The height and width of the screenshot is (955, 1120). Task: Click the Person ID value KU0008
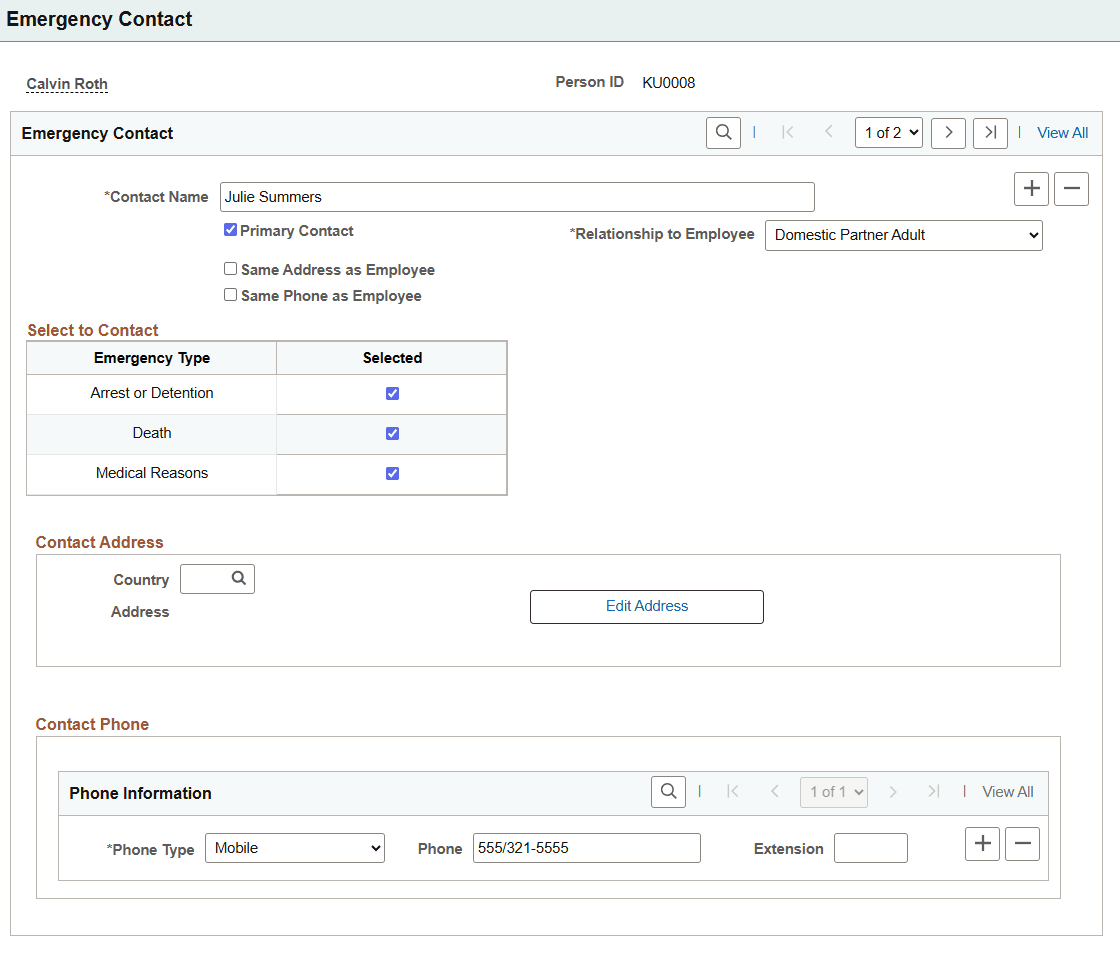(669, 83)
